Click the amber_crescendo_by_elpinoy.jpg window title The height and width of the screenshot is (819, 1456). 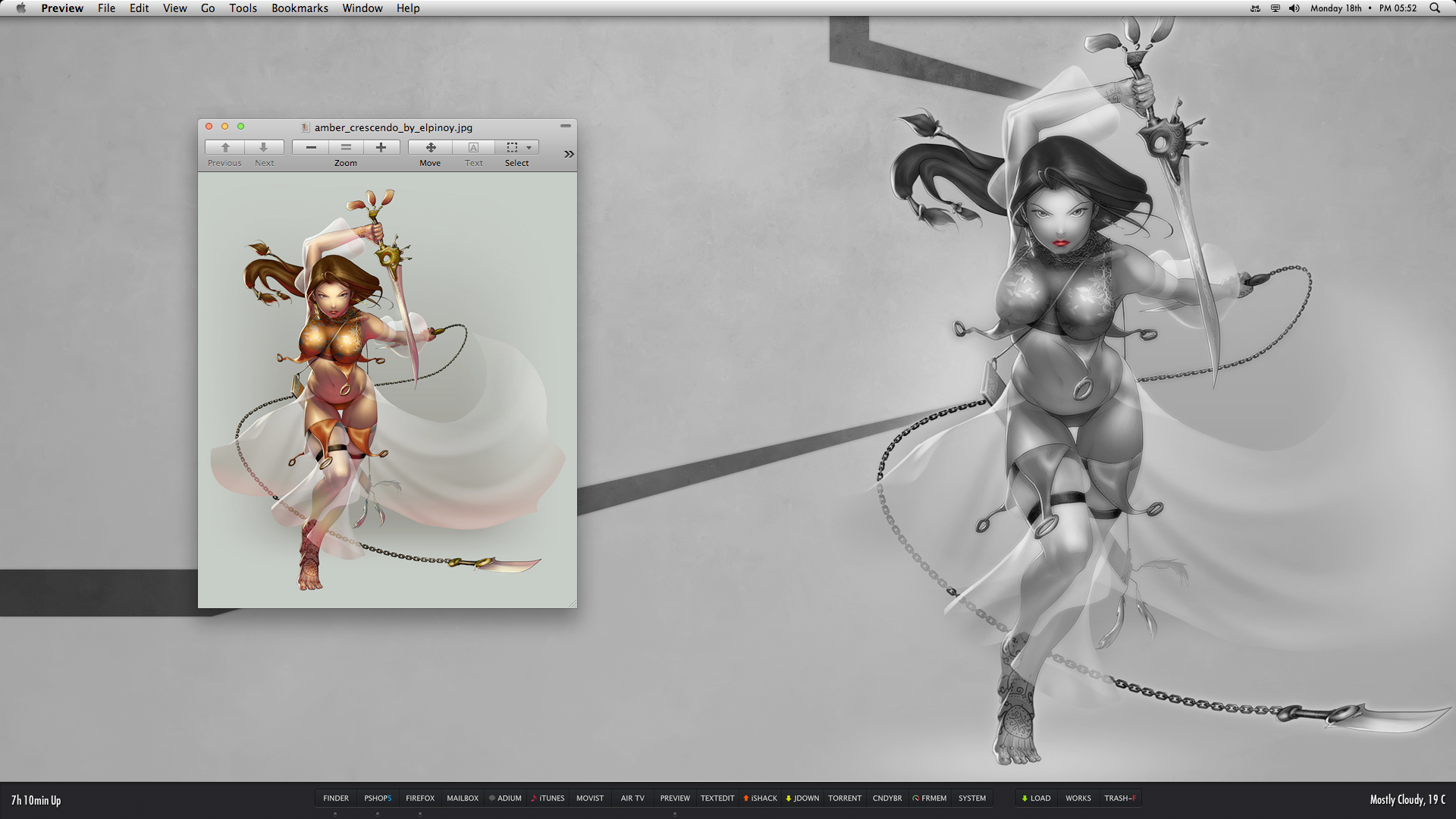point(394,127)
